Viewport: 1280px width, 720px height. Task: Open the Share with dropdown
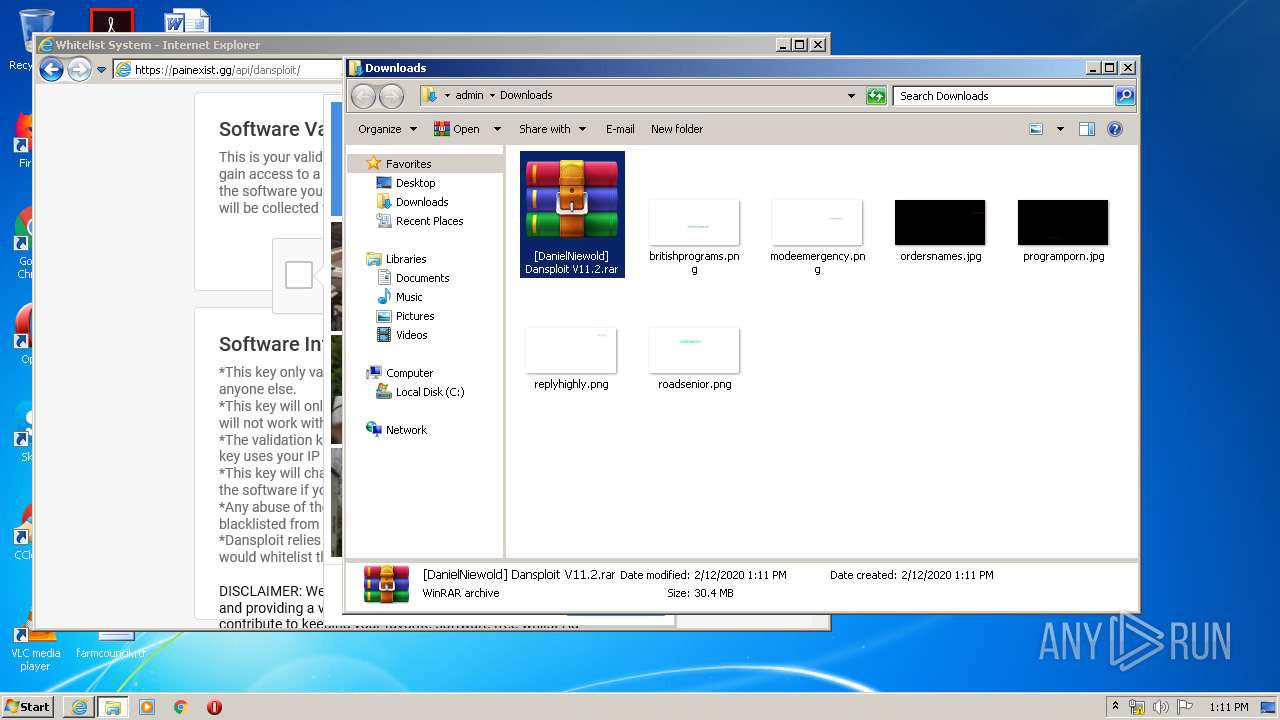point(551,129)
